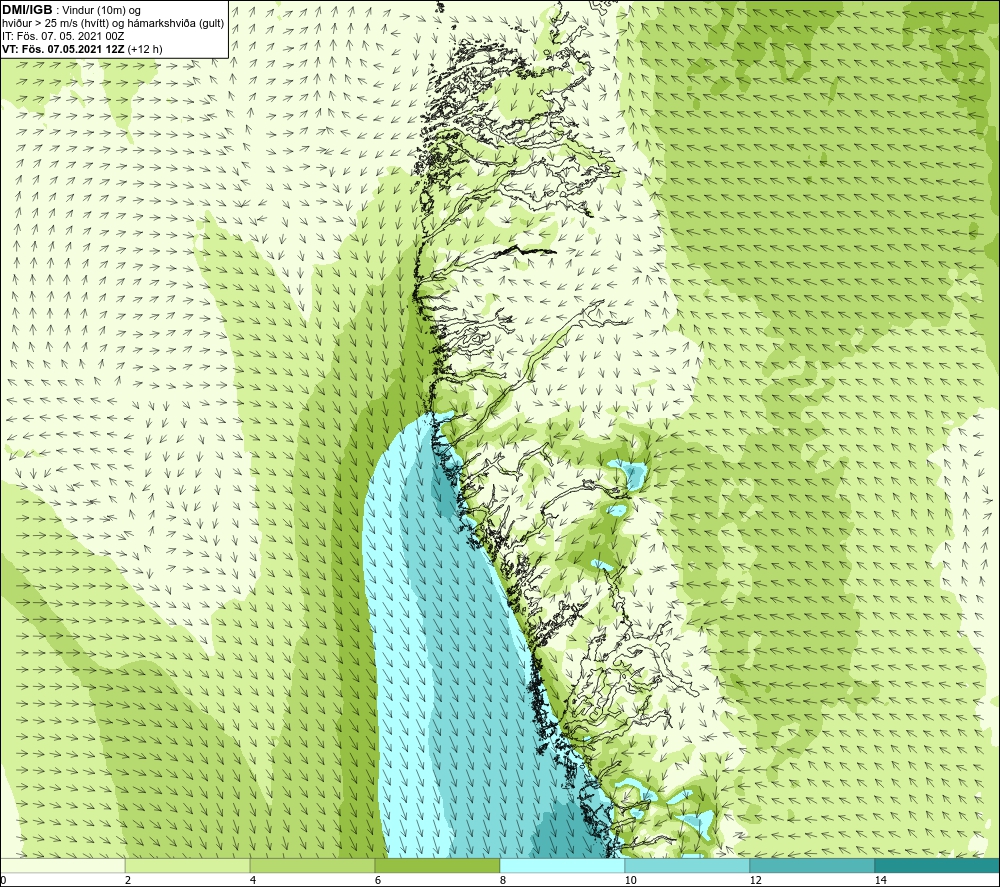The width and height of the screenshot is (1000, 887).
Task: Click the 'Vindur (10m) og' label
Action: pyautogui.click(x=101, y=11)
